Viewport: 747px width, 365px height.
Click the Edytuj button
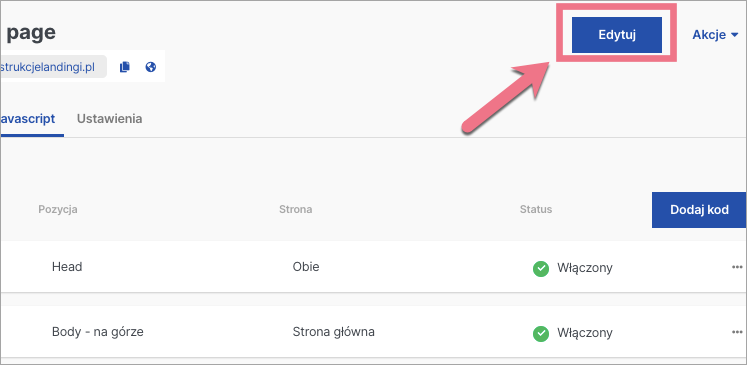pos(616,35)
